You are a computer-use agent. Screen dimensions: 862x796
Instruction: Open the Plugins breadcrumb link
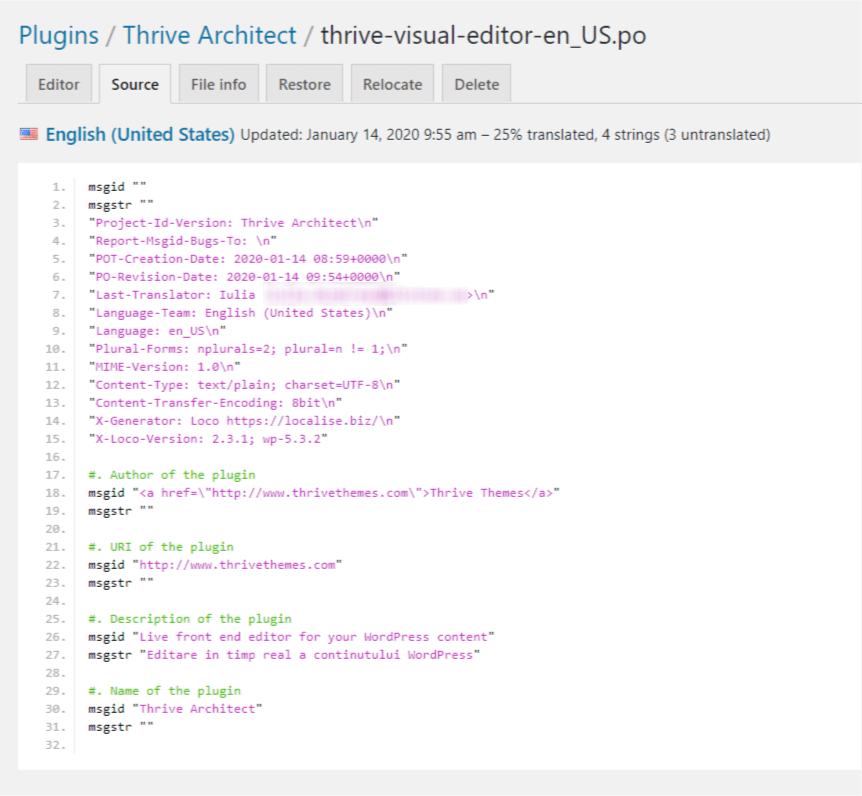click(59, 36)
